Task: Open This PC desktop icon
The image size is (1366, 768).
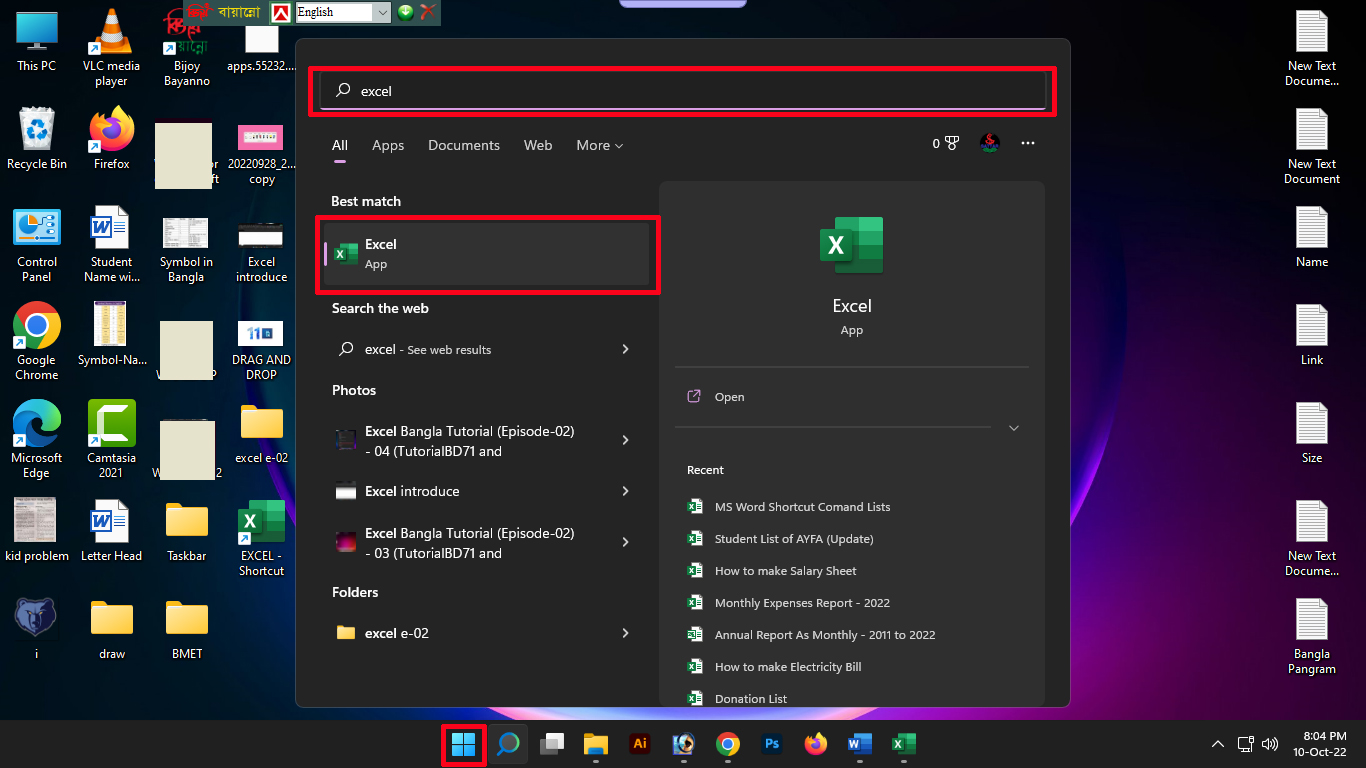Action: tap(37, 41)
